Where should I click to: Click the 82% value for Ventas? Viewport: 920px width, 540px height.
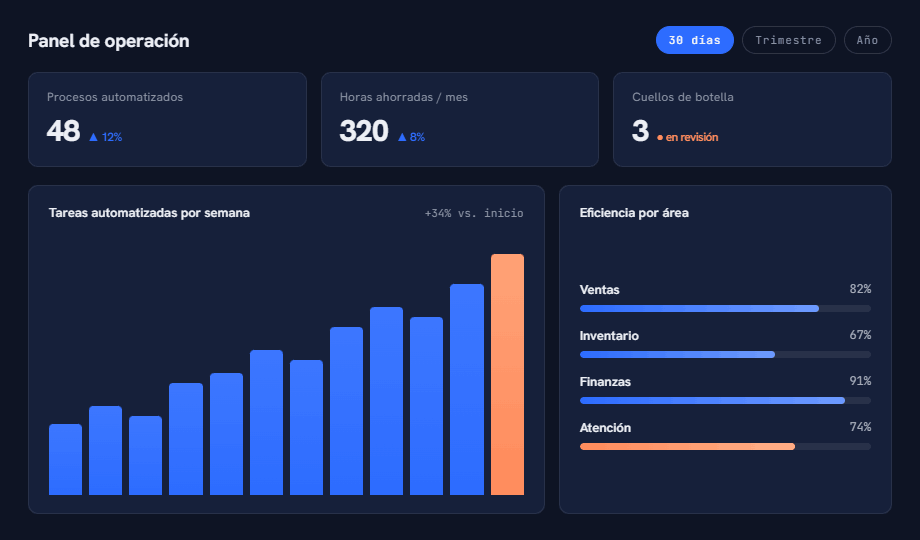tap(860, 289)
